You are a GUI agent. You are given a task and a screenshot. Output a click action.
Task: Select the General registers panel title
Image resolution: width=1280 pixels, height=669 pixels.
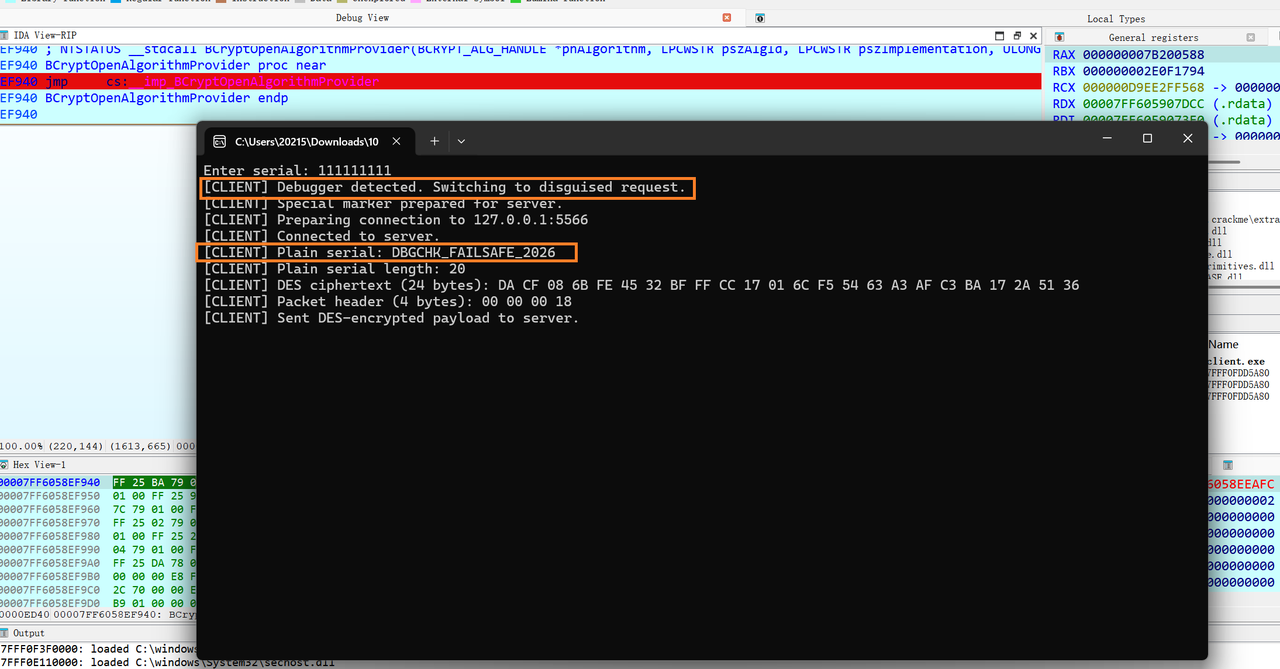point(1153,37)
